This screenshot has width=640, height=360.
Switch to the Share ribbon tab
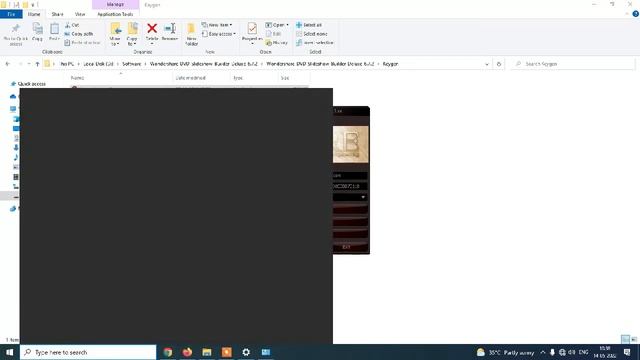coord(58,14)
